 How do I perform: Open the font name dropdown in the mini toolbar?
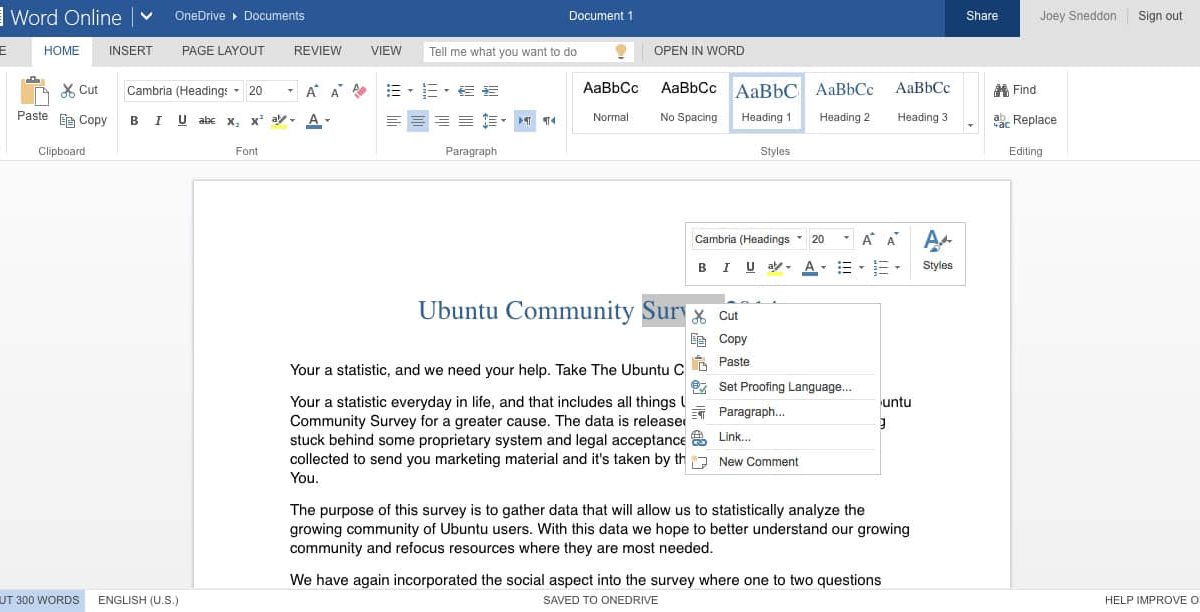(x=799, y=239)
